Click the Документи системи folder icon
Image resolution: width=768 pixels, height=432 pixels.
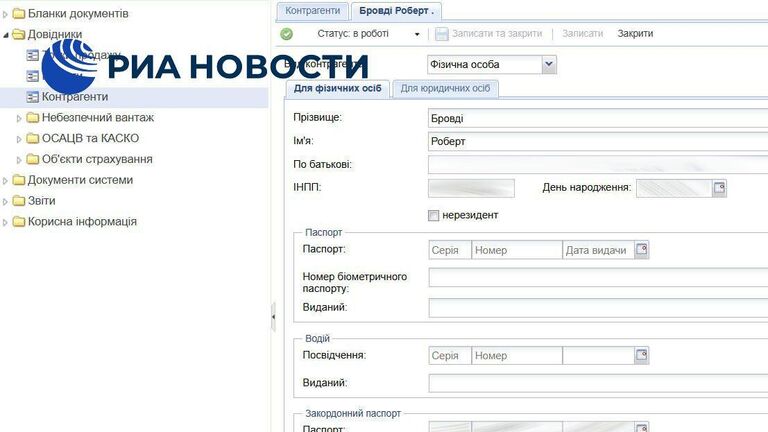(x=19, y=180)
